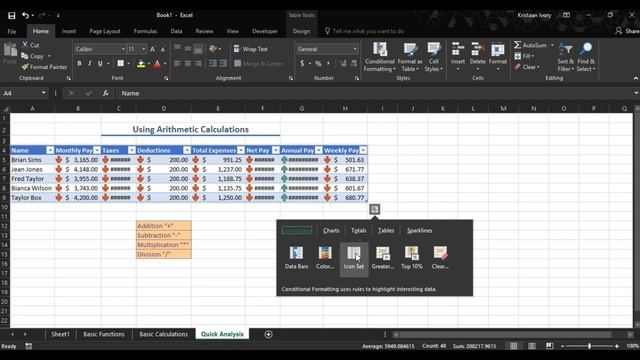The image size is (640, 360).
Task: Open Find & Select menu
Action: (x=586, y=57)
